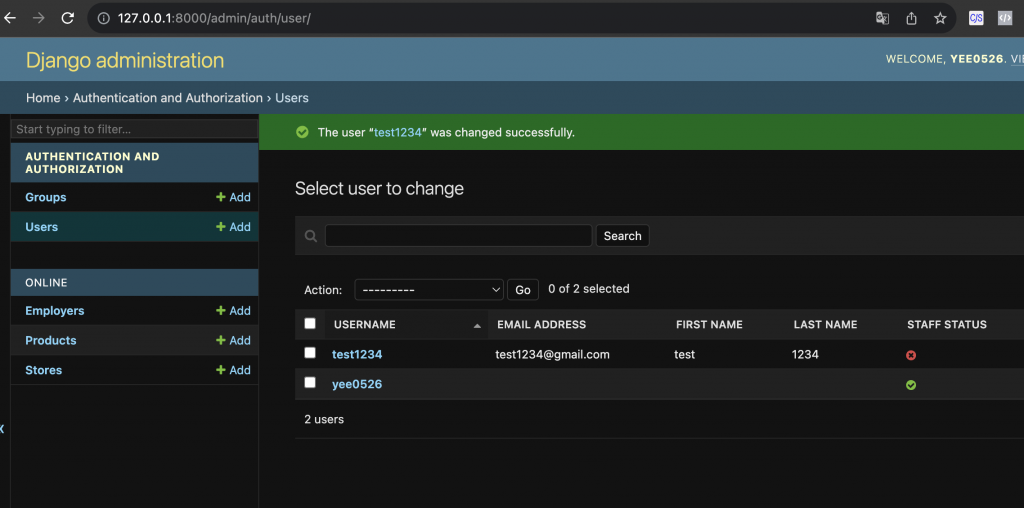
Task: Open the Groups sidebar link
Action: [46, 197]
